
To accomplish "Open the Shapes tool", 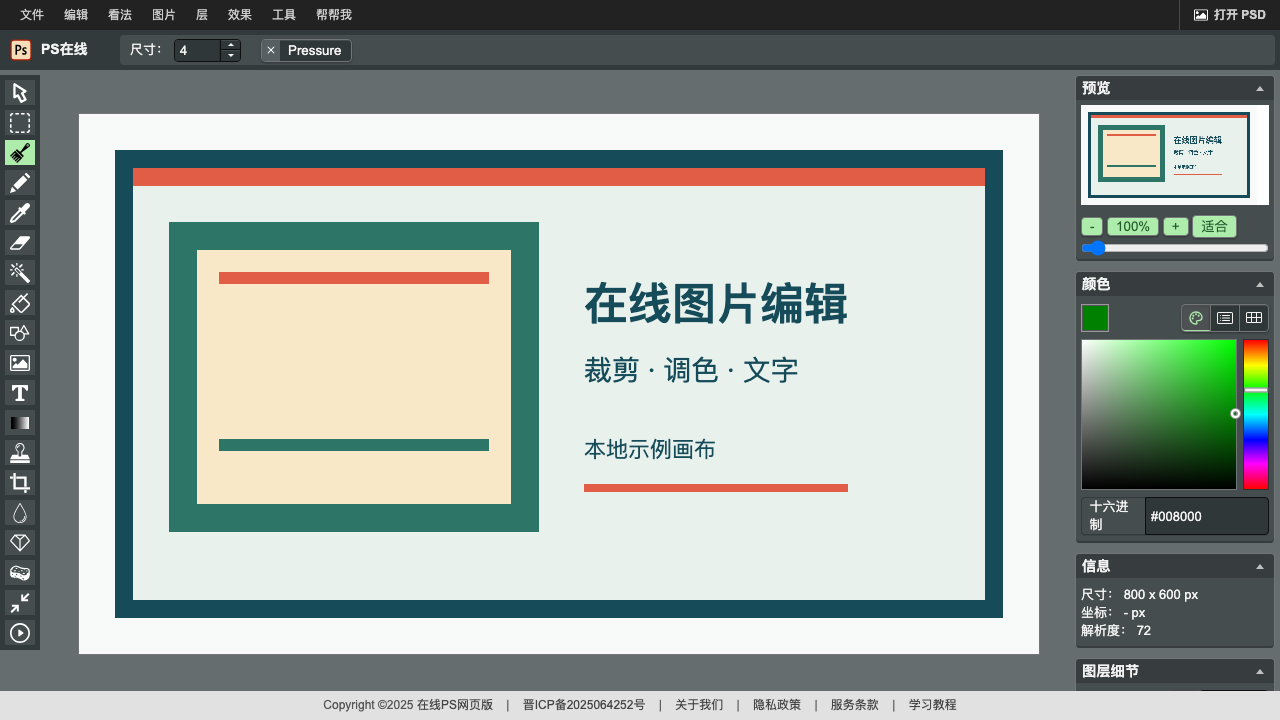I will (x=20, y=333).
